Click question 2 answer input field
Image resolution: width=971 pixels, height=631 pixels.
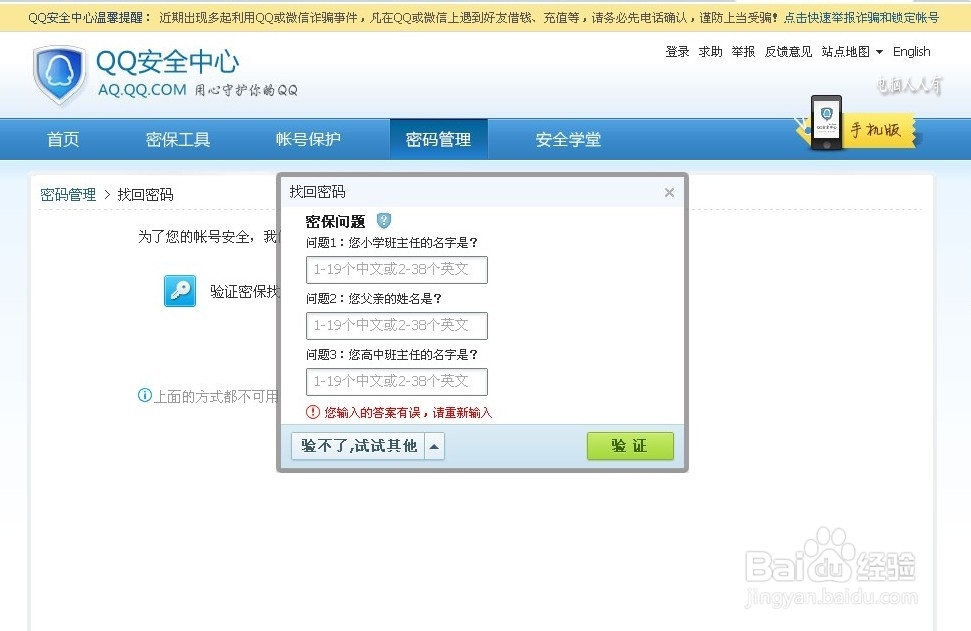pos(396,325)
